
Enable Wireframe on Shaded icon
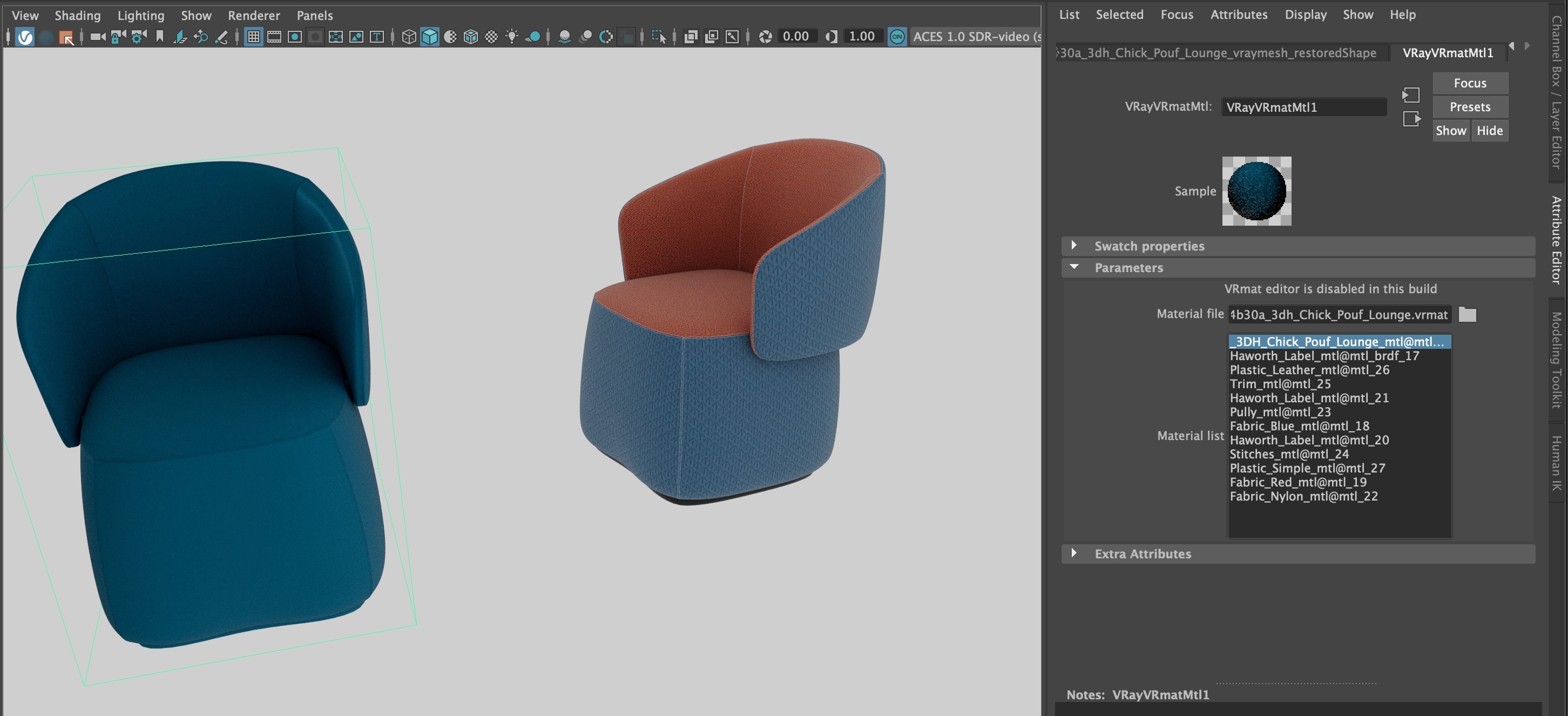(470, 37)
